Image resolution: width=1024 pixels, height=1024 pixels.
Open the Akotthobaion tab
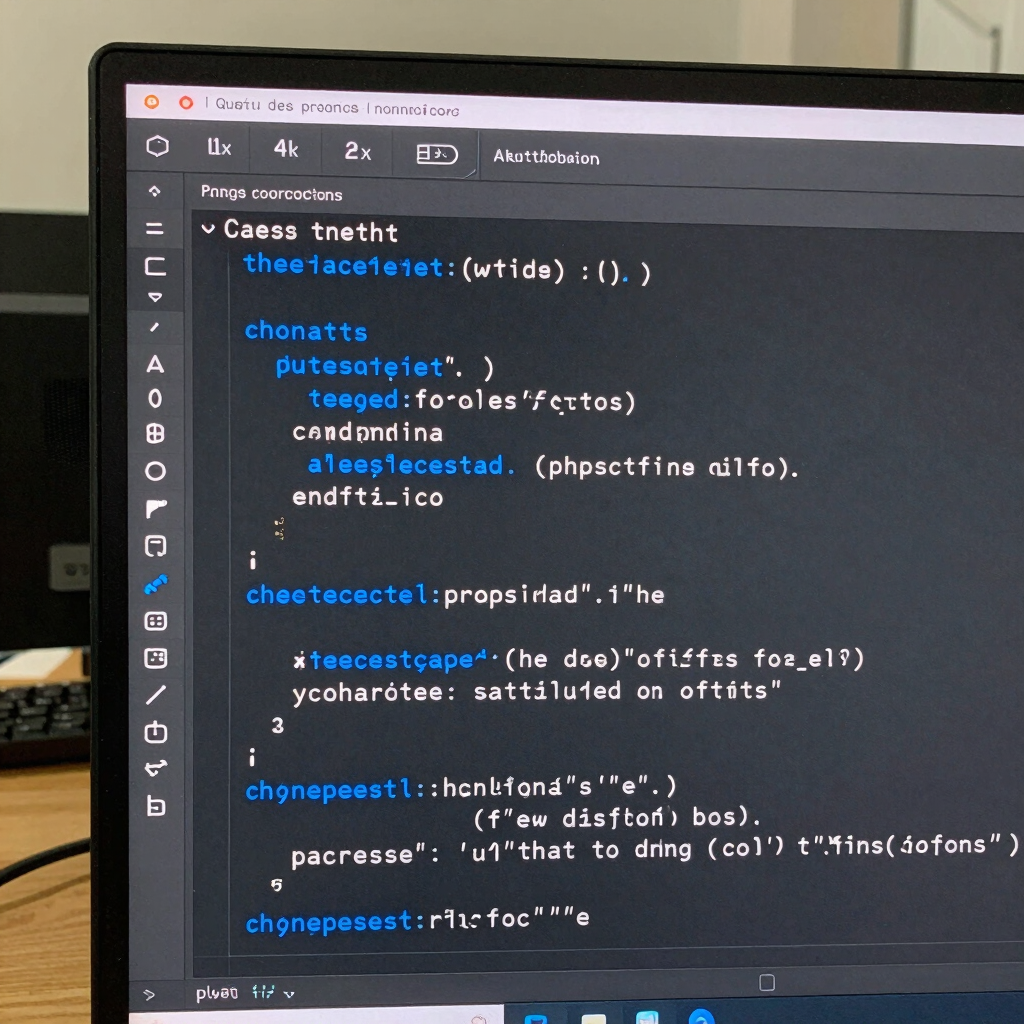pyautogui.click(x=546, y=157)
